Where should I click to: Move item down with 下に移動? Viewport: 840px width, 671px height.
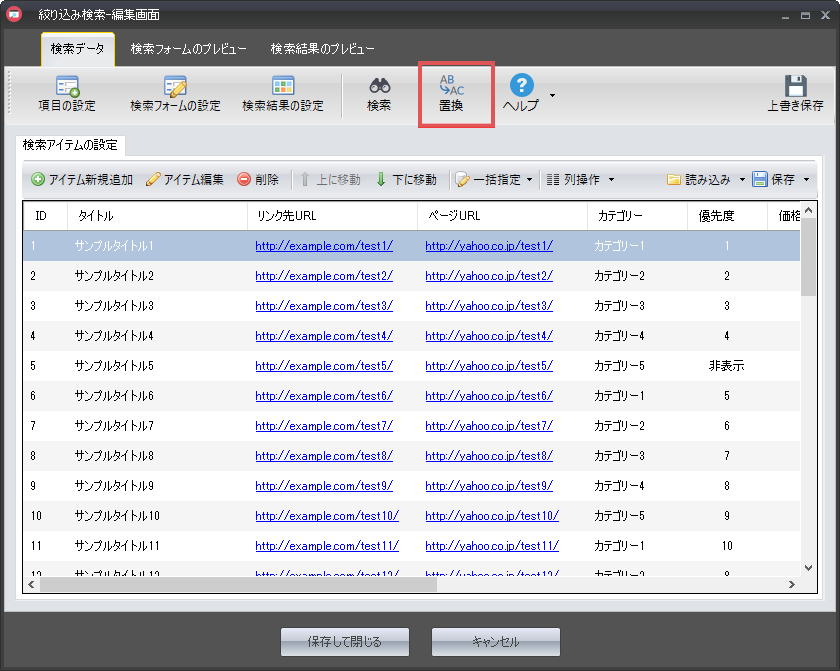(x=405, y=180)
